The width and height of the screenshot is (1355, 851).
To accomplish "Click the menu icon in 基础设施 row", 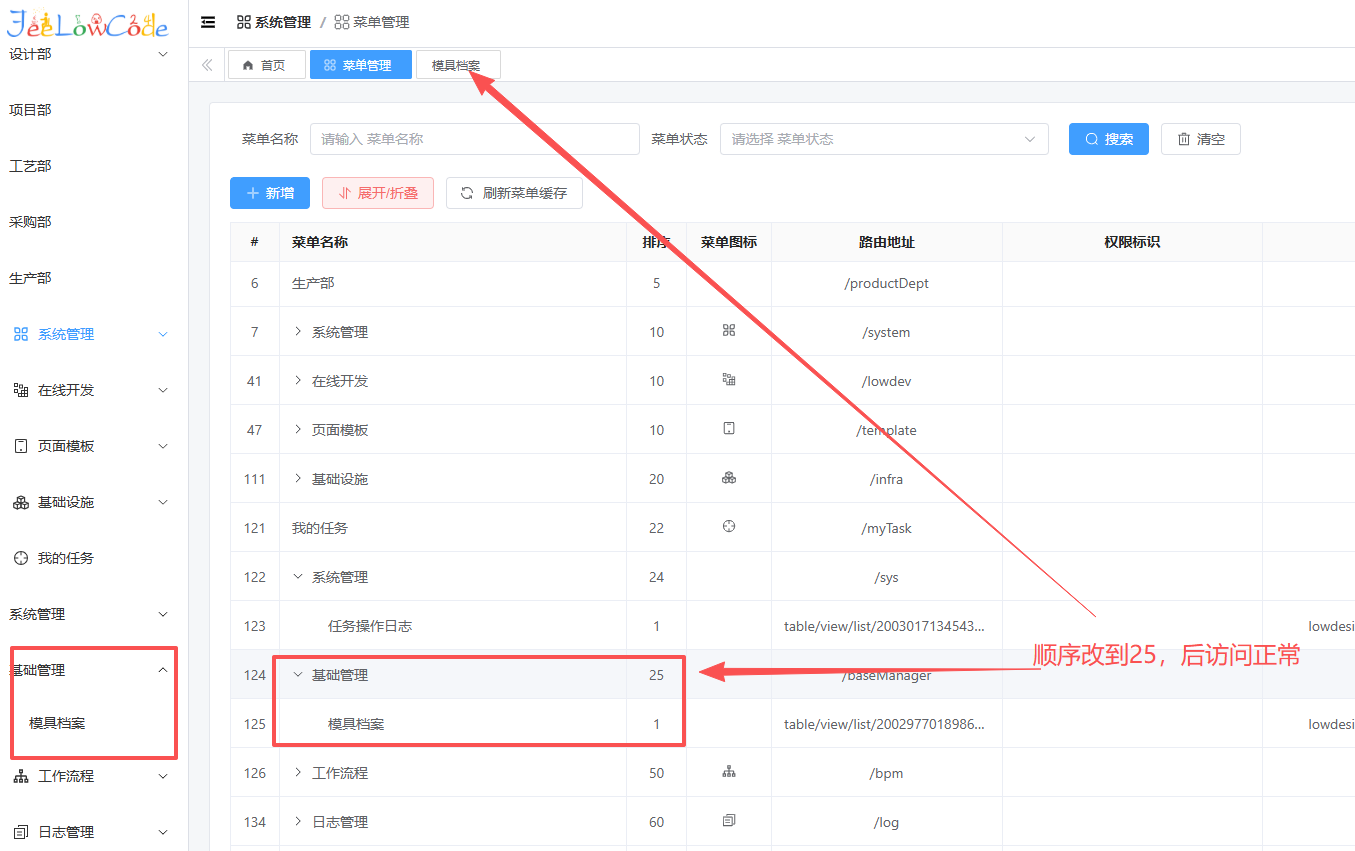I will click(x=729, y=478).
